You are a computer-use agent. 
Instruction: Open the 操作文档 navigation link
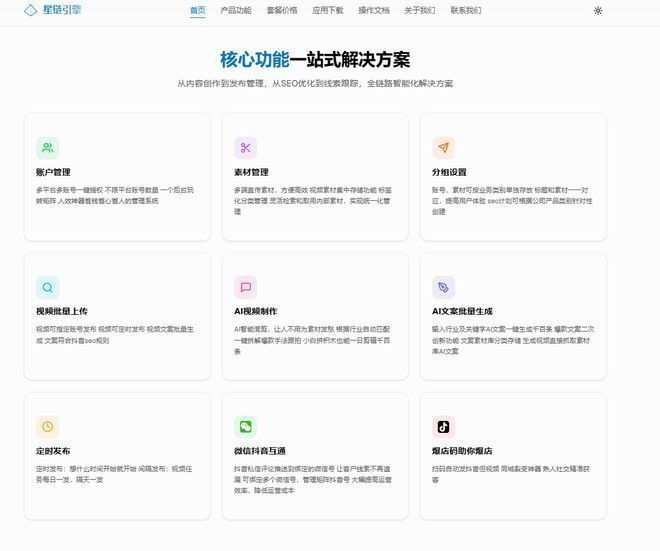click(x=374, y=11)
